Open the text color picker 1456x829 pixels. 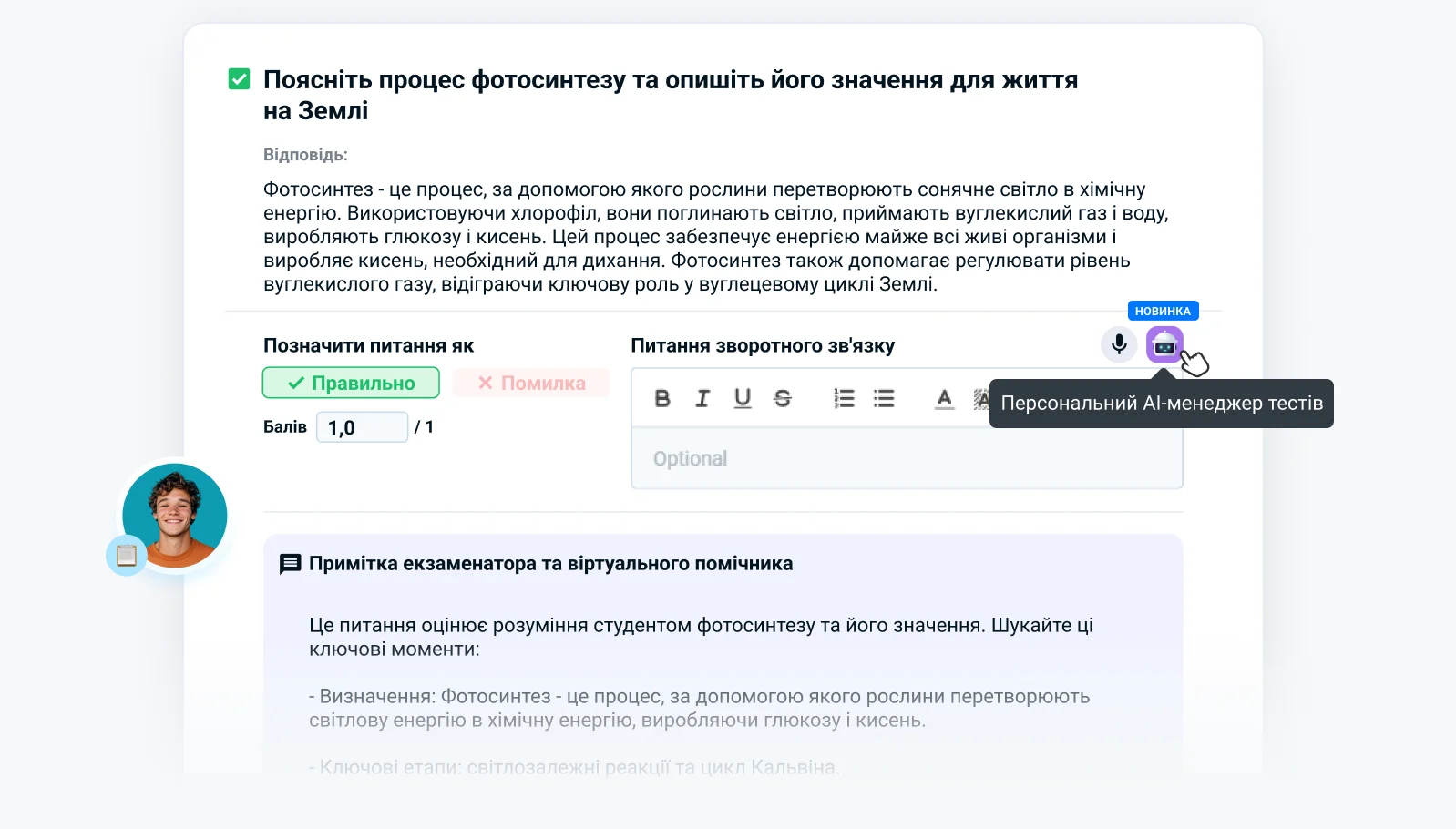pyautogui.click(x=945, y=398)
